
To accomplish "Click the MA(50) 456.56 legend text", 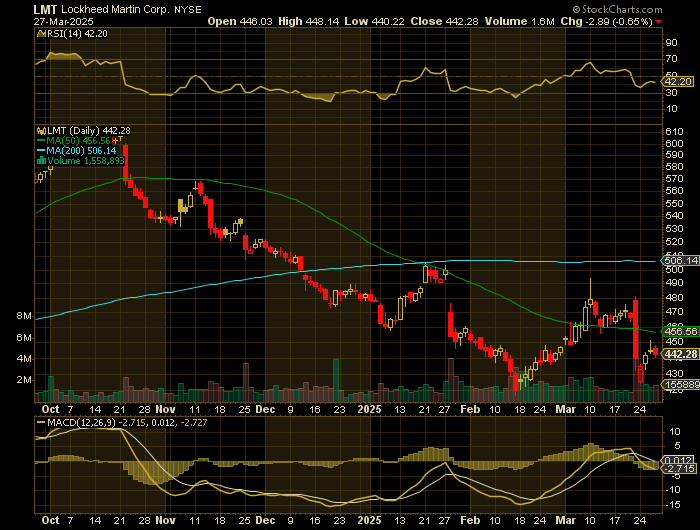I will [x=78, y=141].
